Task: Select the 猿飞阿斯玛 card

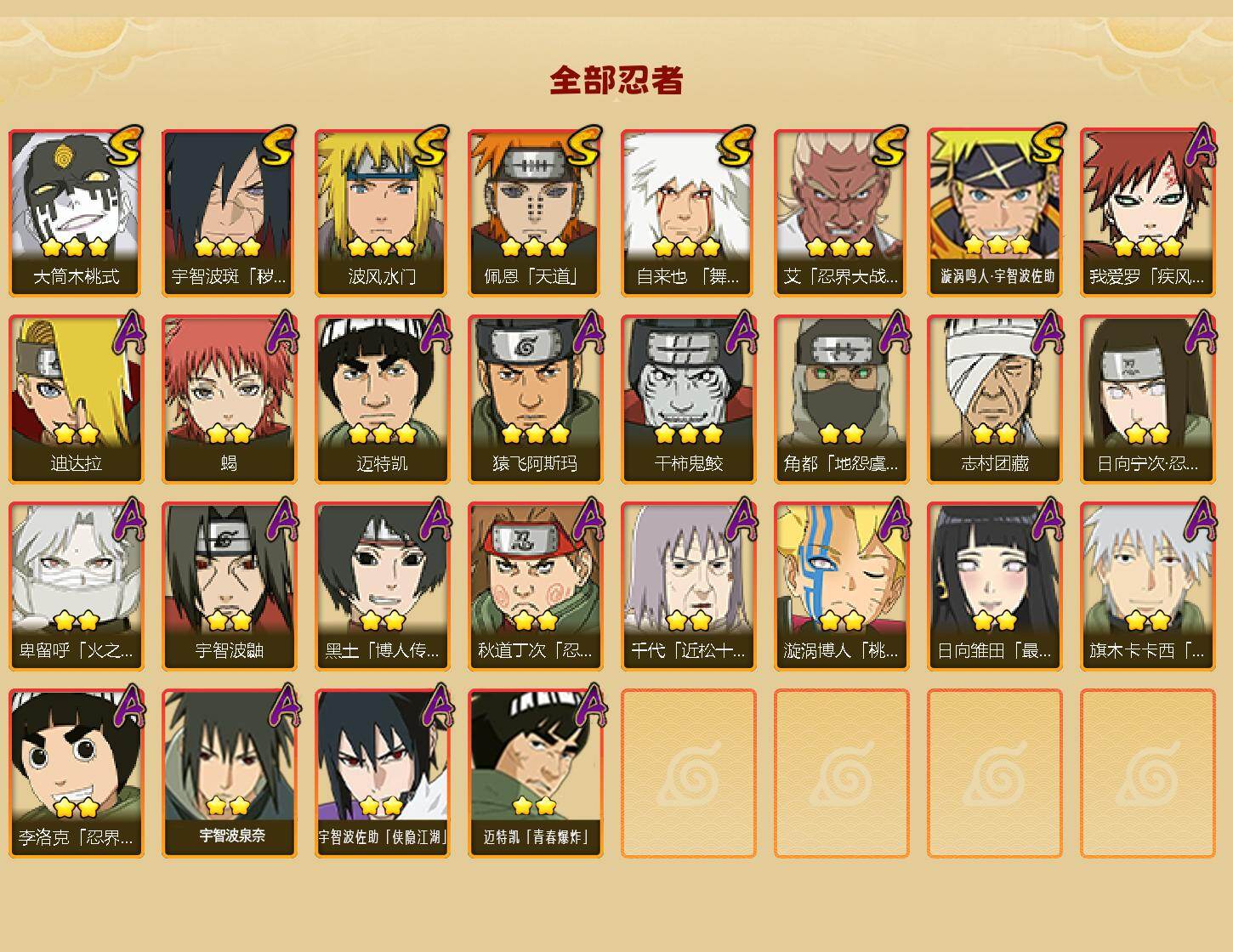Action: click(x=536, y=399)
